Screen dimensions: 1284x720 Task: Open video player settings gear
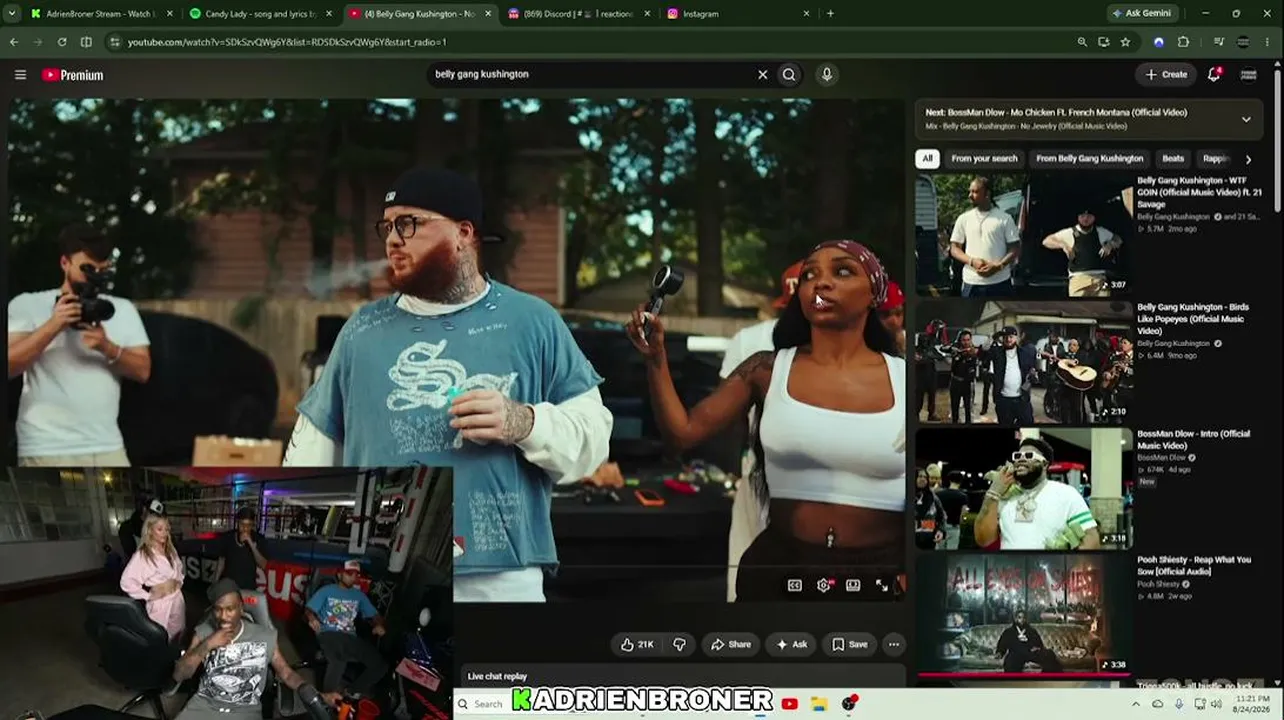[824, 585]
